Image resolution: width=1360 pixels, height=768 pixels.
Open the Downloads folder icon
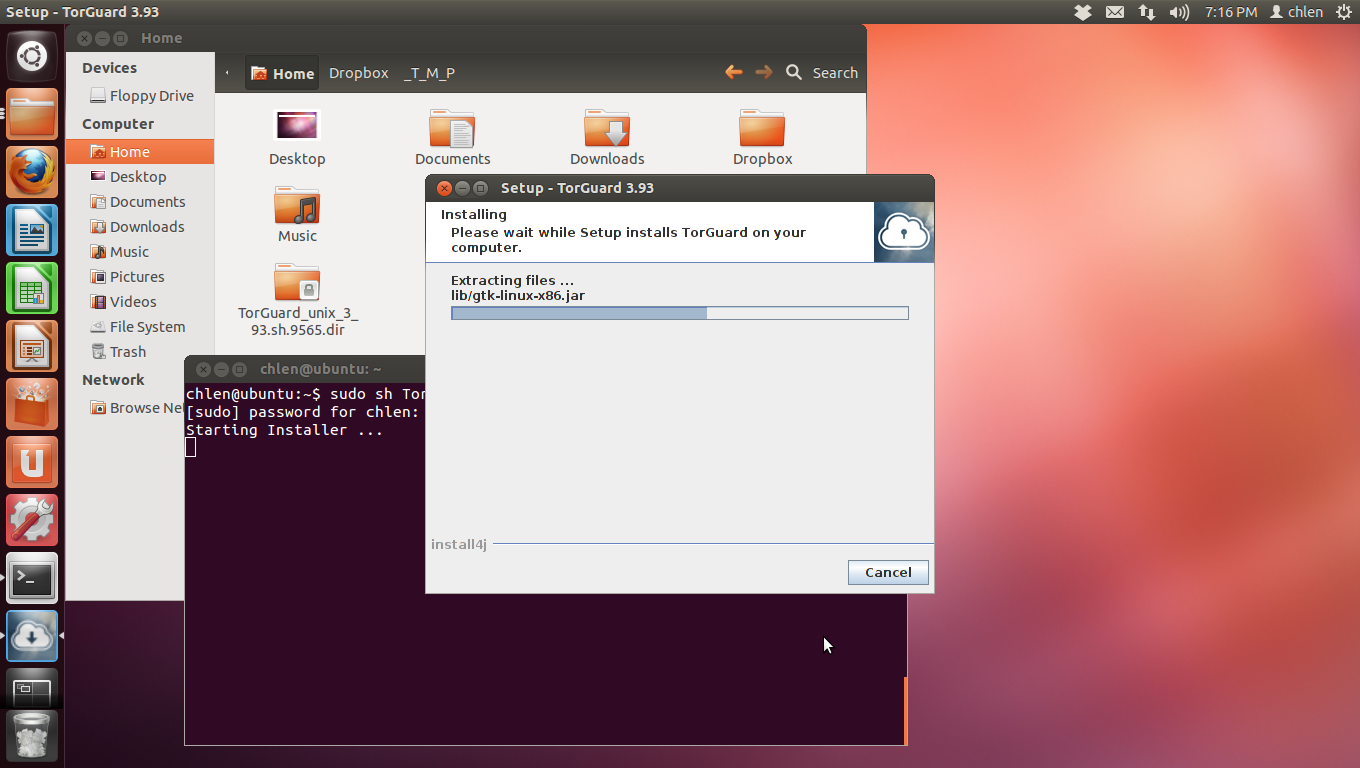(607, 137)
